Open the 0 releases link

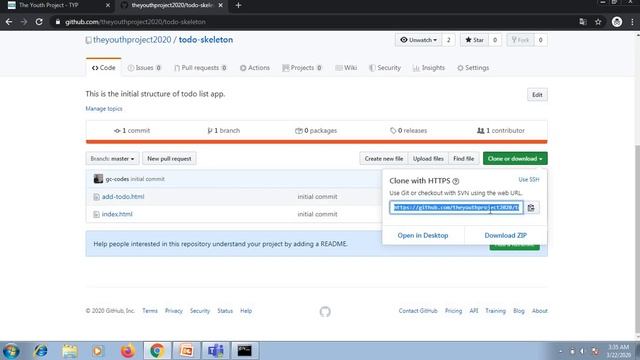[x=409, y=131]
